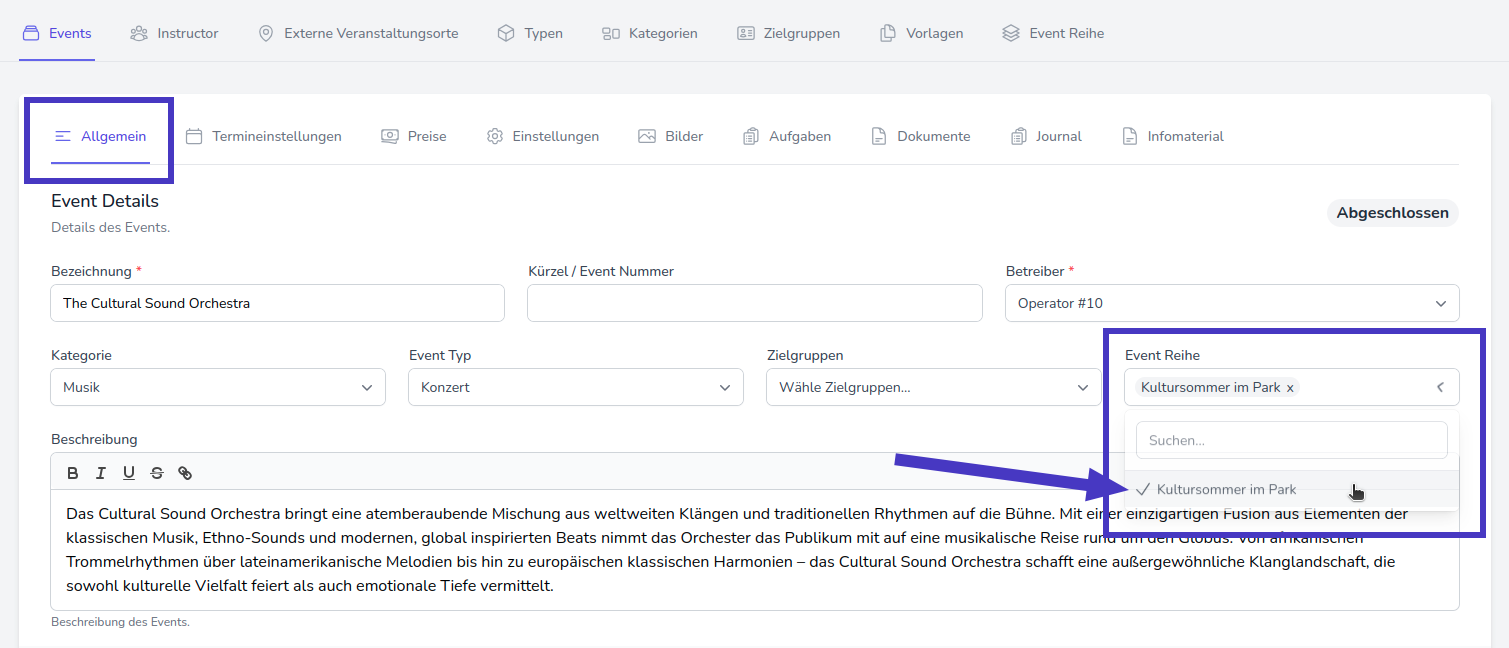Insert a link in description editor
The width and height of the screenshot is (1509, 648).
tap(185, 473)
